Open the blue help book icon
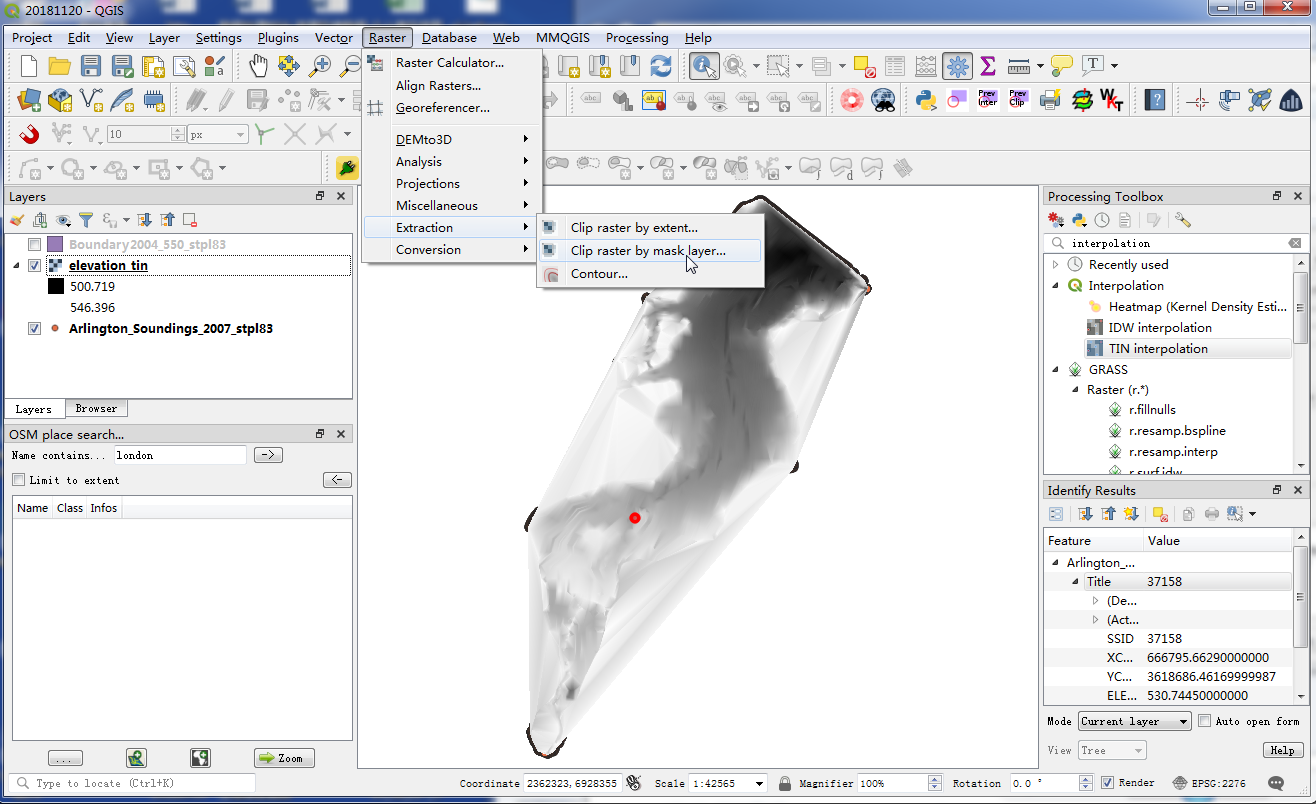1316x804 pixels. point(1156,100)
